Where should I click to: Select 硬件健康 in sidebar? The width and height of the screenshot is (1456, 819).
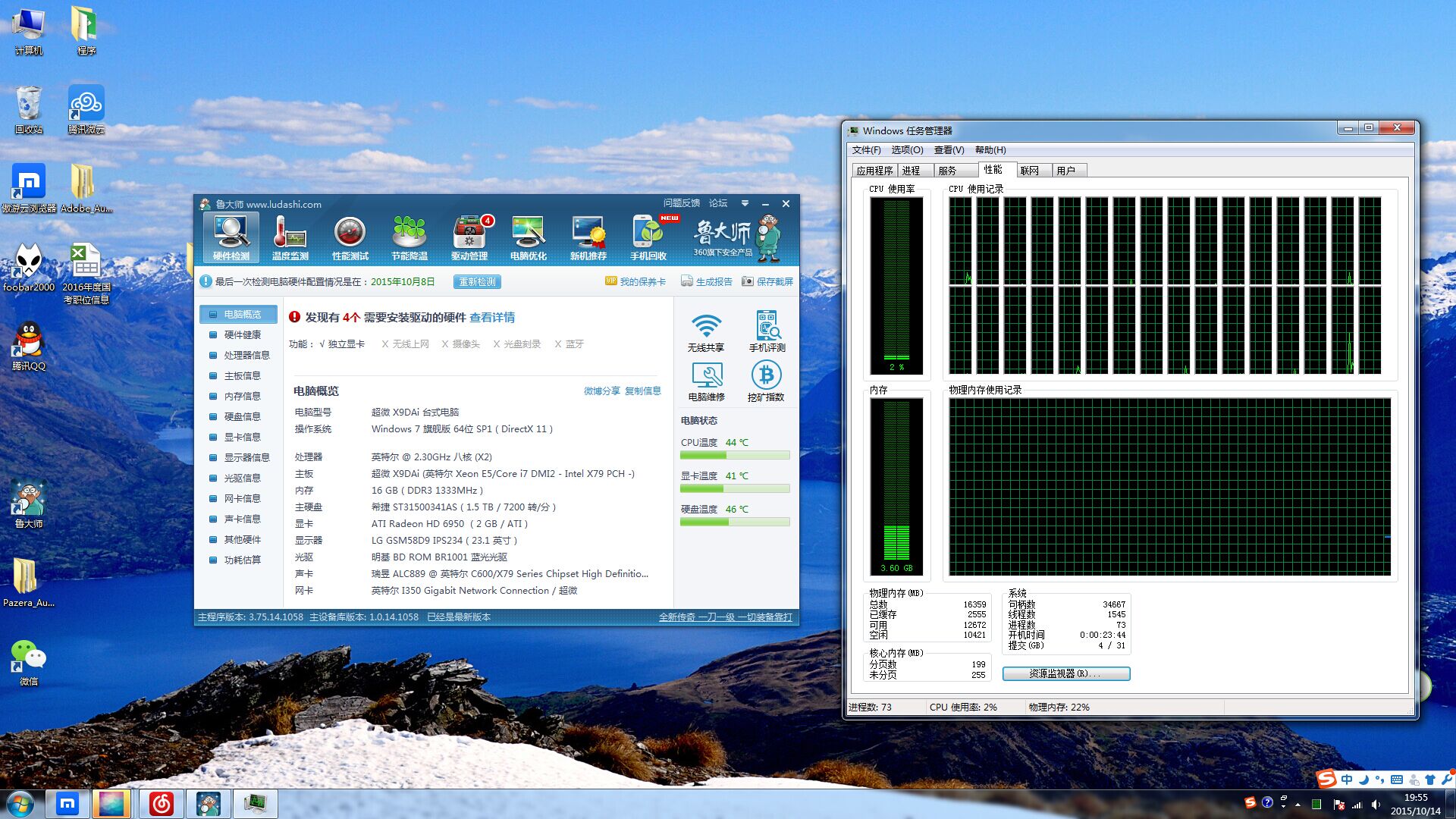coord(238,334)
